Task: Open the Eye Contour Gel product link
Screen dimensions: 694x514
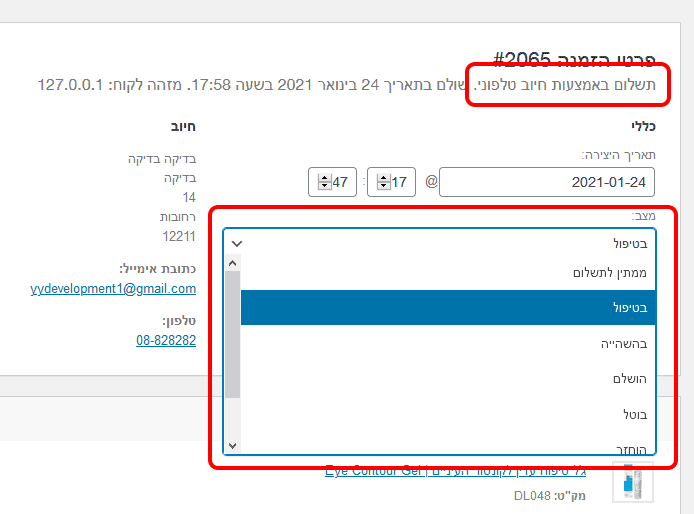Action: 455,471
